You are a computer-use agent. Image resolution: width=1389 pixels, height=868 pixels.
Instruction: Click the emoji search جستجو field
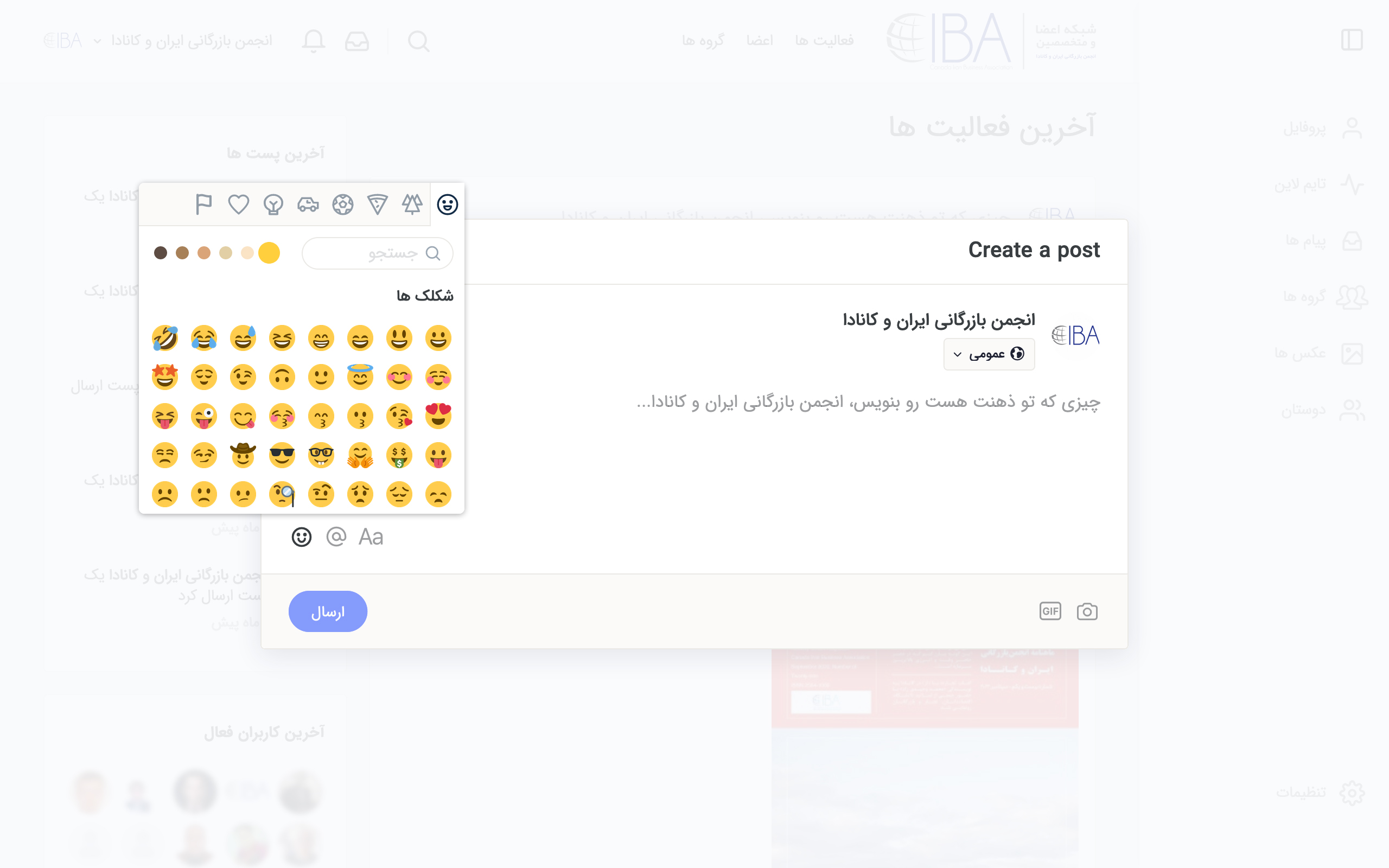coord(378,253)
